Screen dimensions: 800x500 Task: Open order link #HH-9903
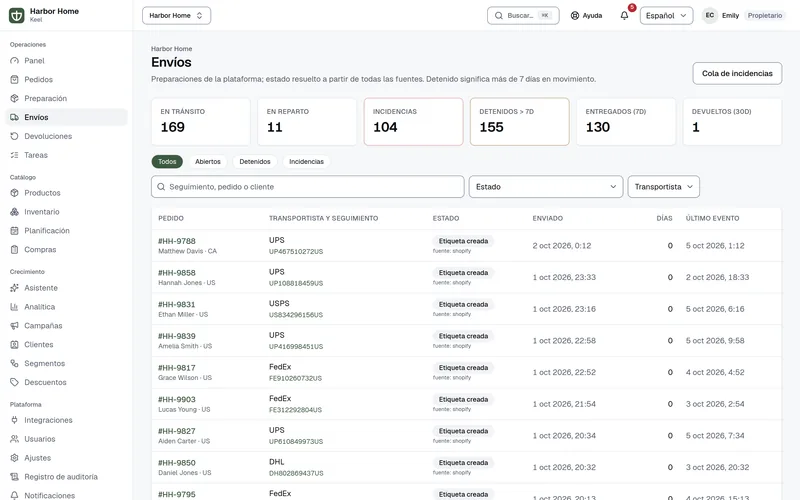pos(177,399)
